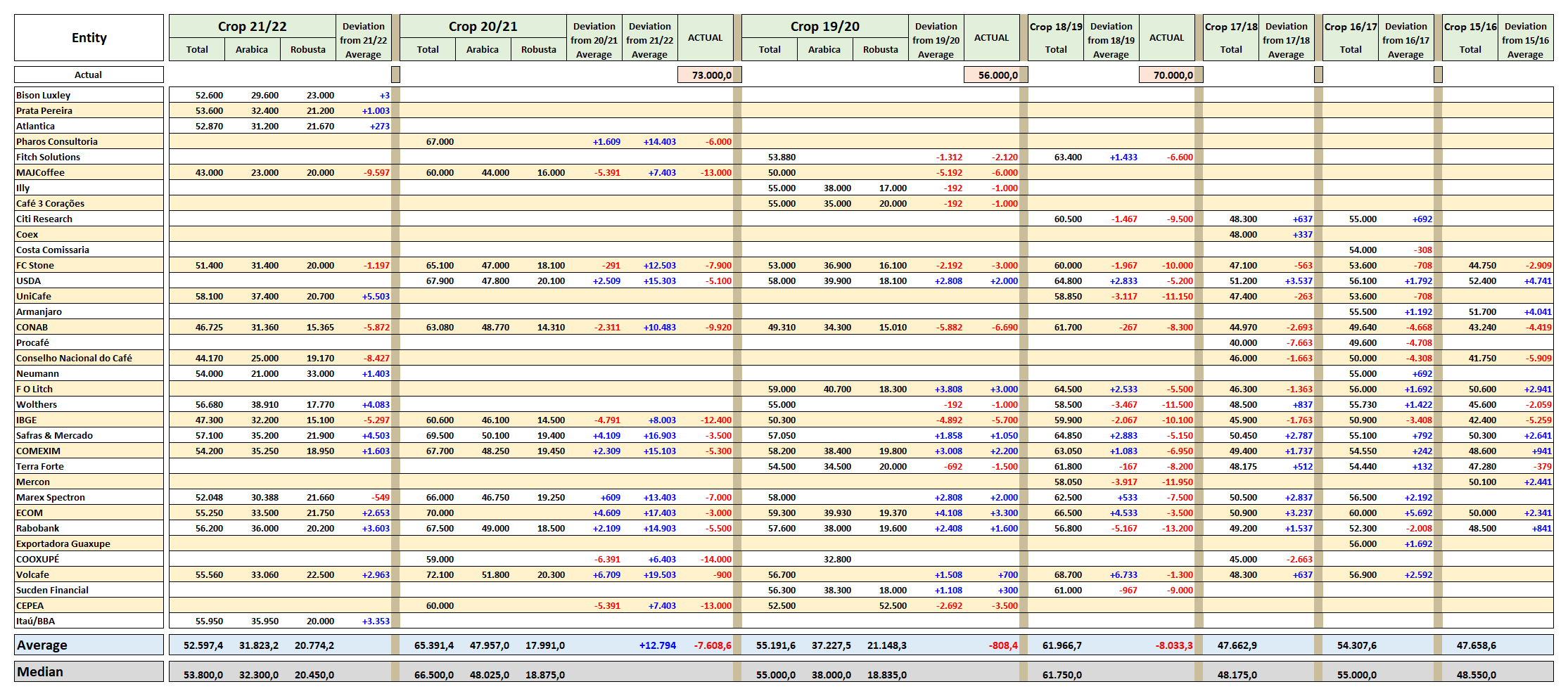Click the Crop 17/18 header
The width and height of the screenshot is (1568, 696).
[x=1231, y=27]
